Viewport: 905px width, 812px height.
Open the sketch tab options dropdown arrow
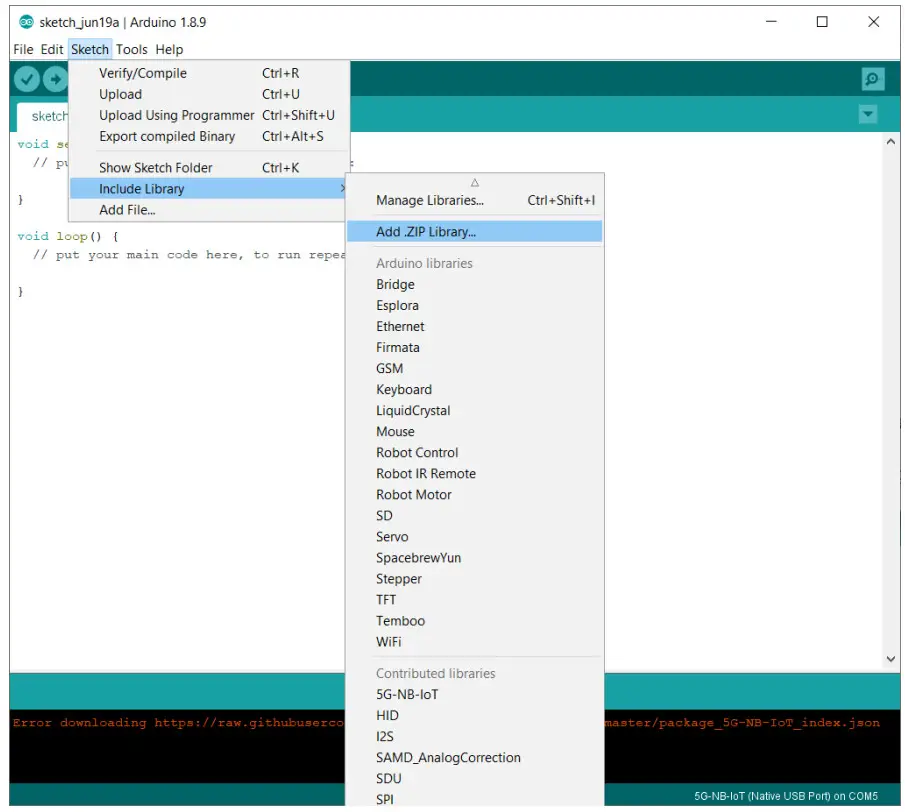[867, 115]
